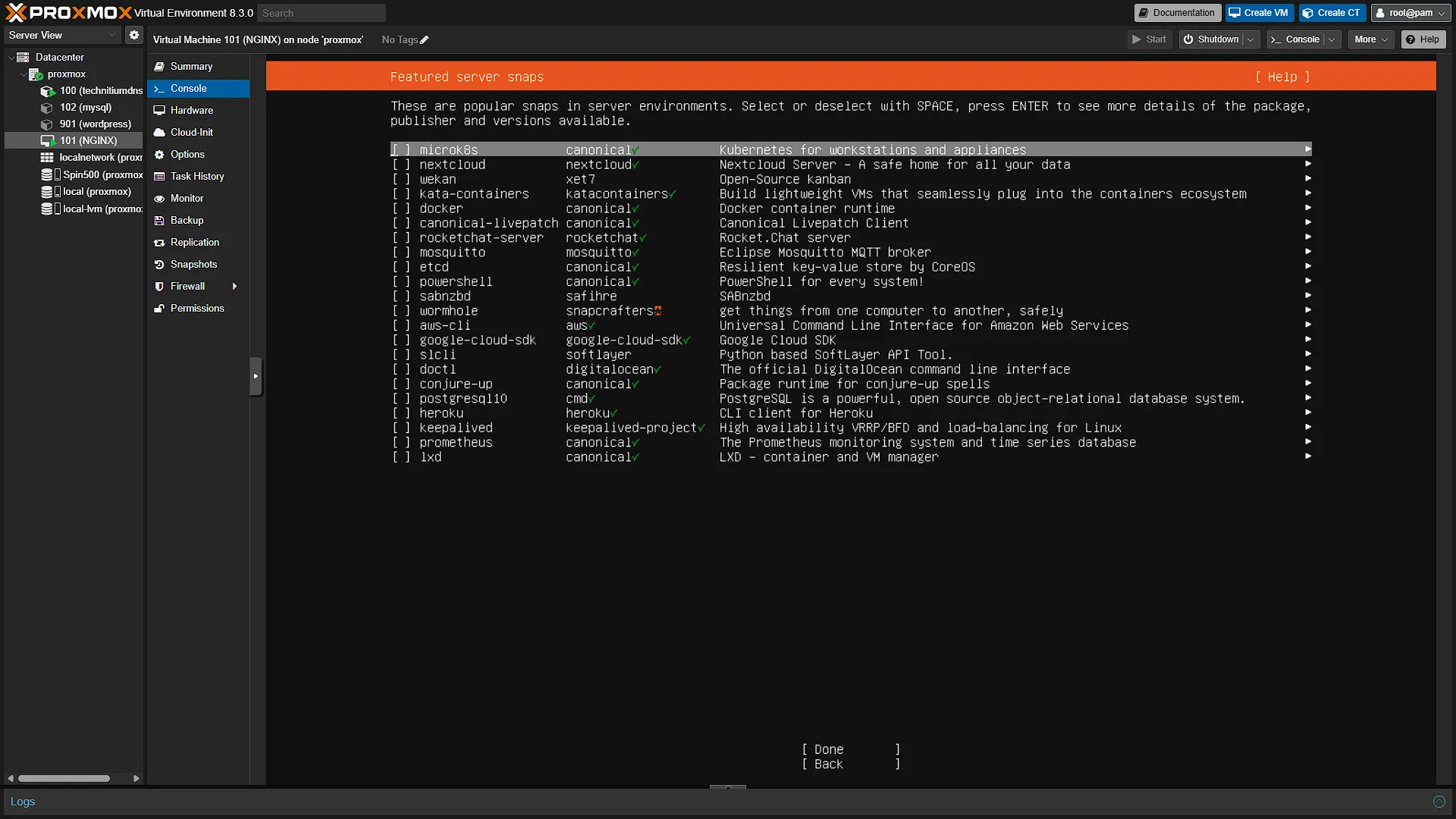1456x819 pixels.
Task: Open the Backup section
Action: [x=199, y=220]
